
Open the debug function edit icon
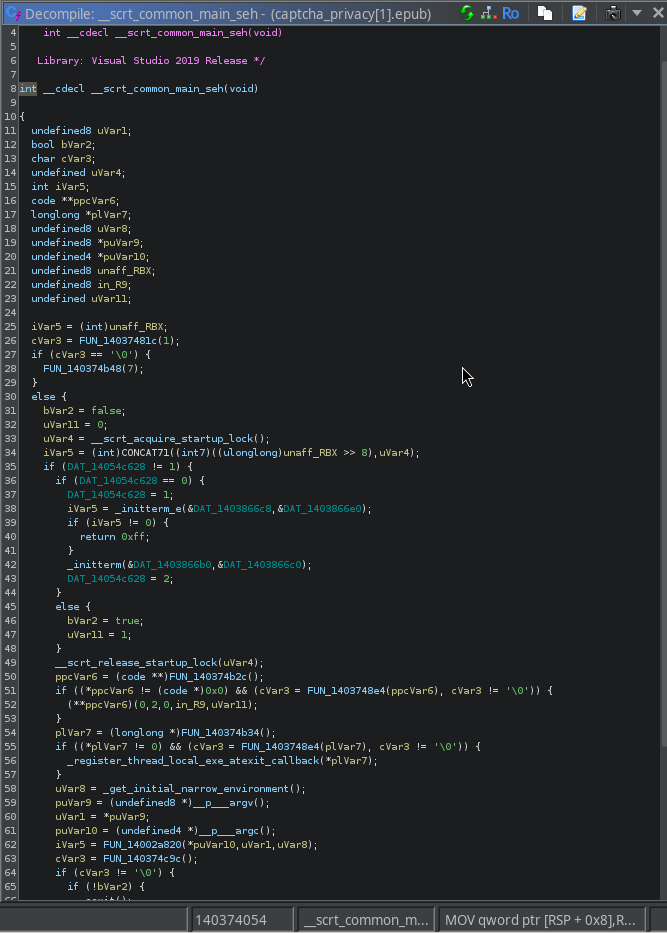click(x=579, y=13)
